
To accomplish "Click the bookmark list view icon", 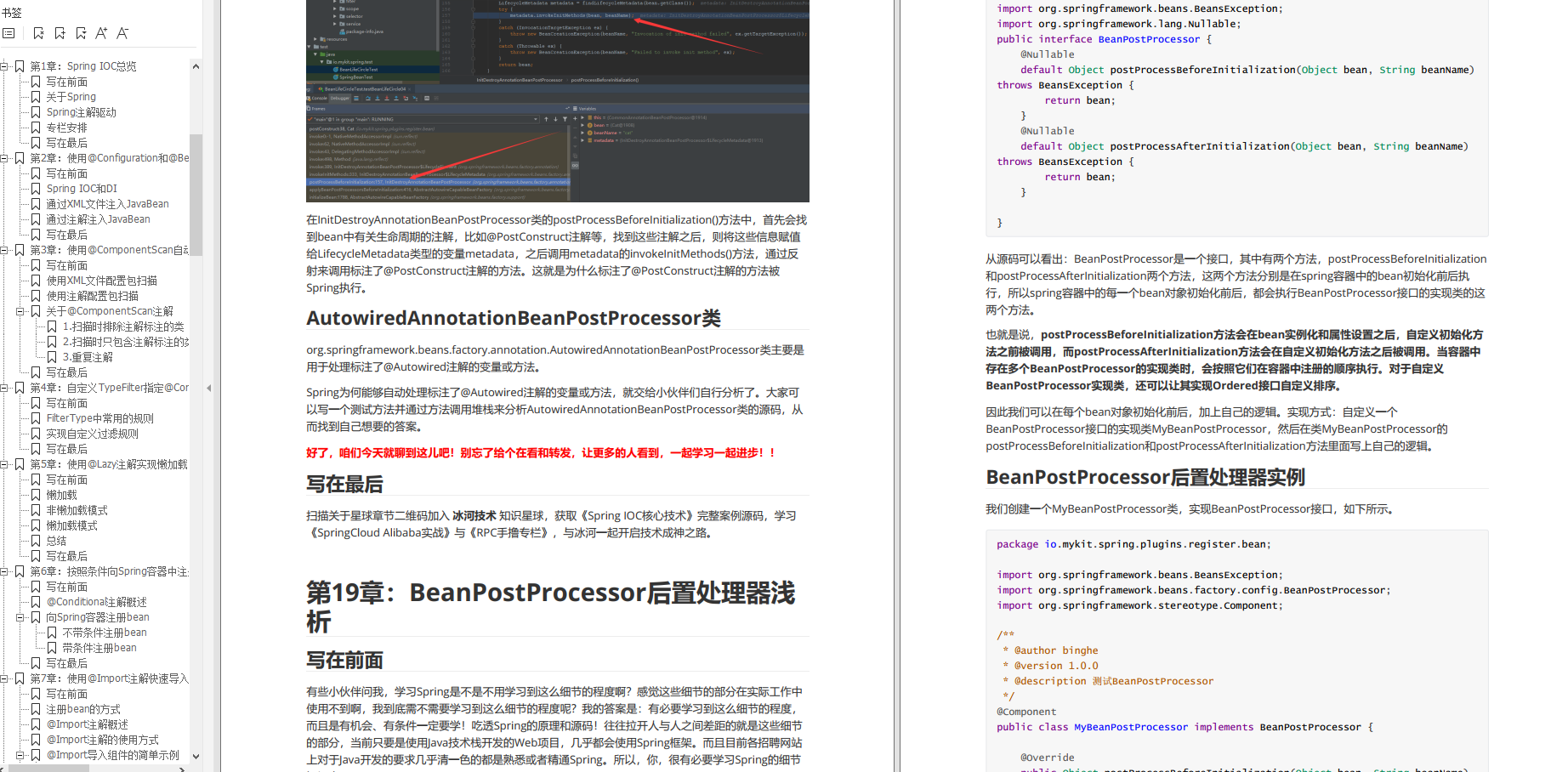I will [9, 33].
